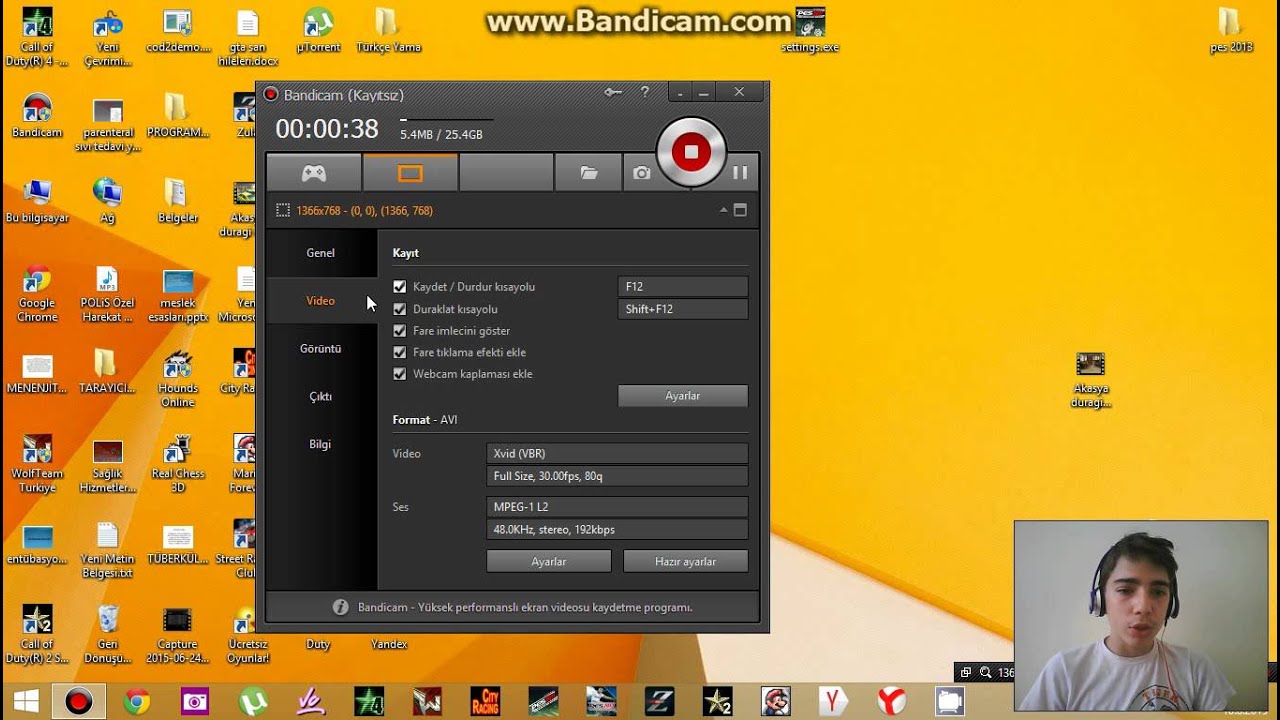
Task: Click Bandicam icon in the taskbar
Action: (78, 701)
